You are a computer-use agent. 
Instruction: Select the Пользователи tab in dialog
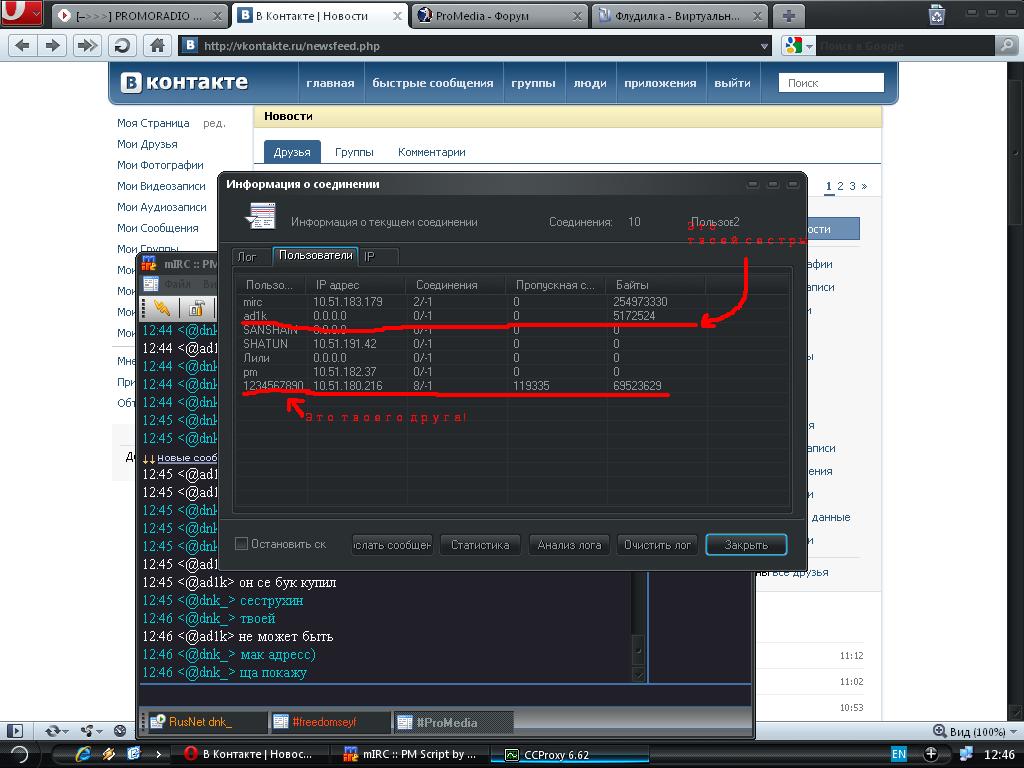[x=315, y=255]
